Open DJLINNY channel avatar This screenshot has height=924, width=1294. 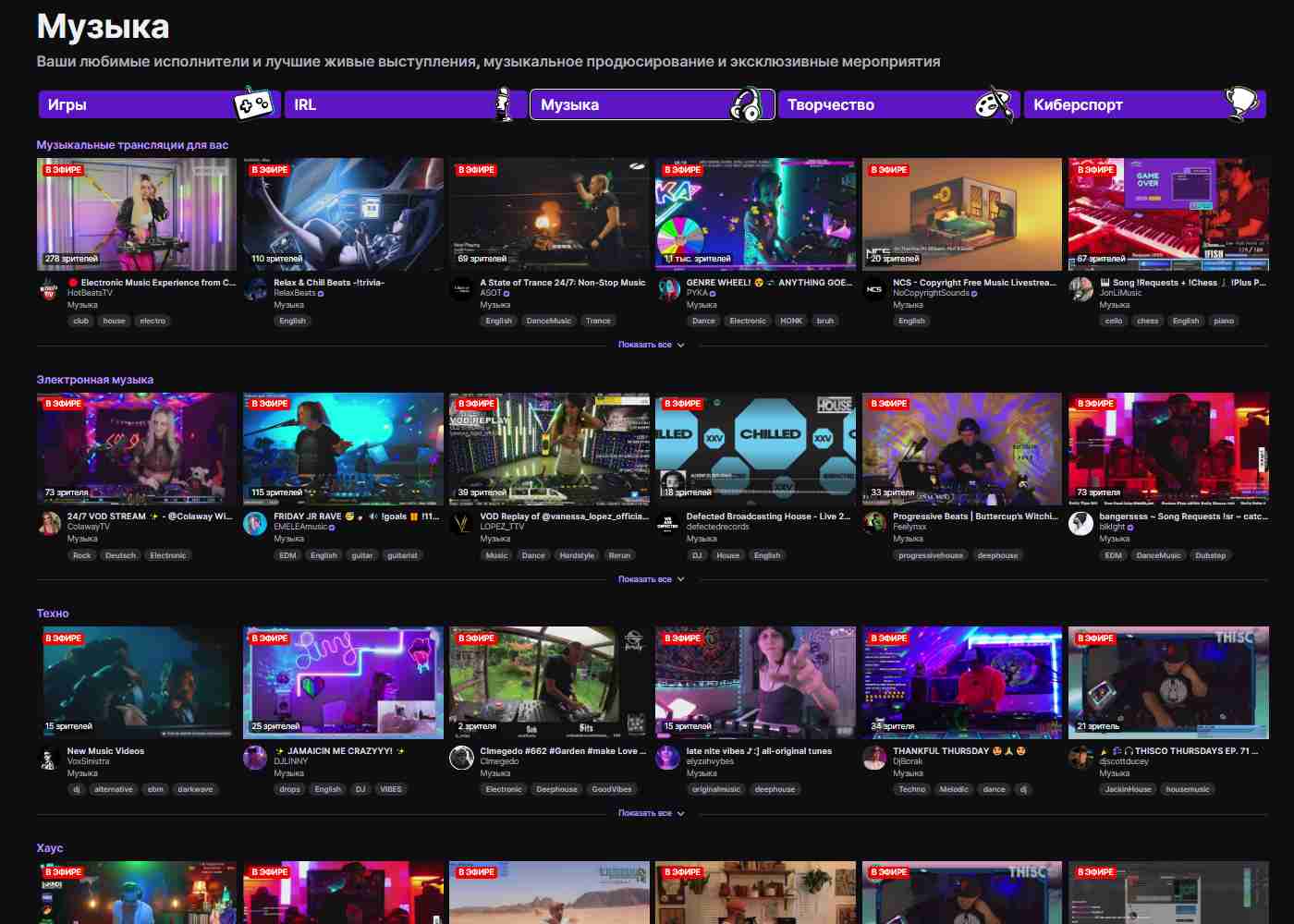pyautogui.click(x=255, y=759)
